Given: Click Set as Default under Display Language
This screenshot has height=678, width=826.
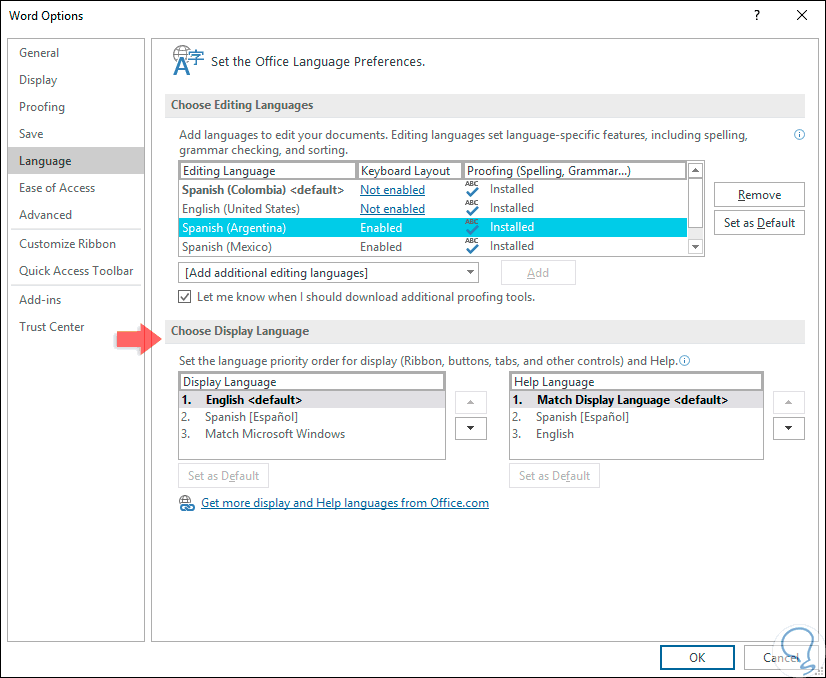Looking at the screenshot, I should 223,476.
